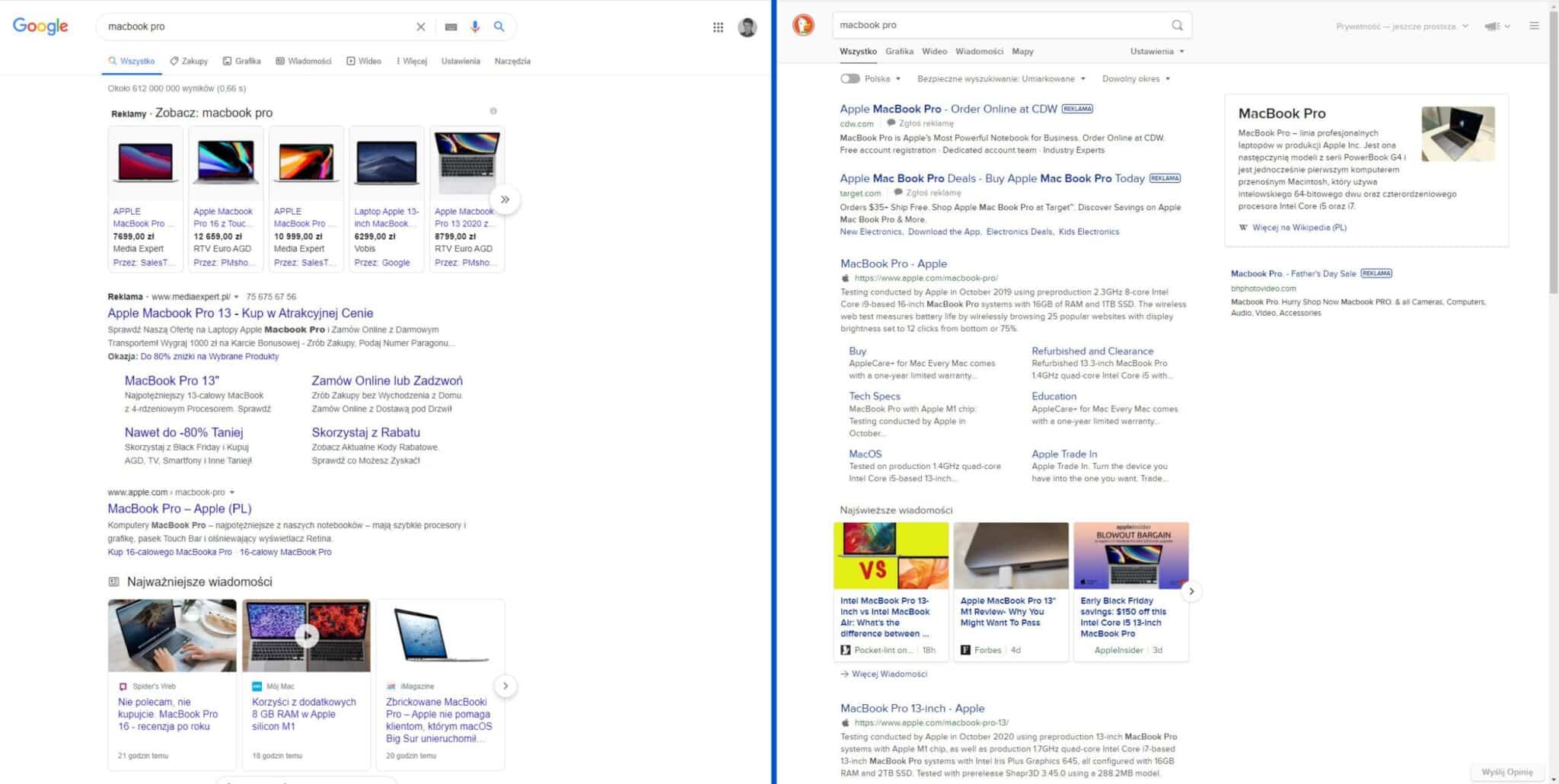Click the DuckDuckGo search input field
The image size is (1559, 784).
997,25
